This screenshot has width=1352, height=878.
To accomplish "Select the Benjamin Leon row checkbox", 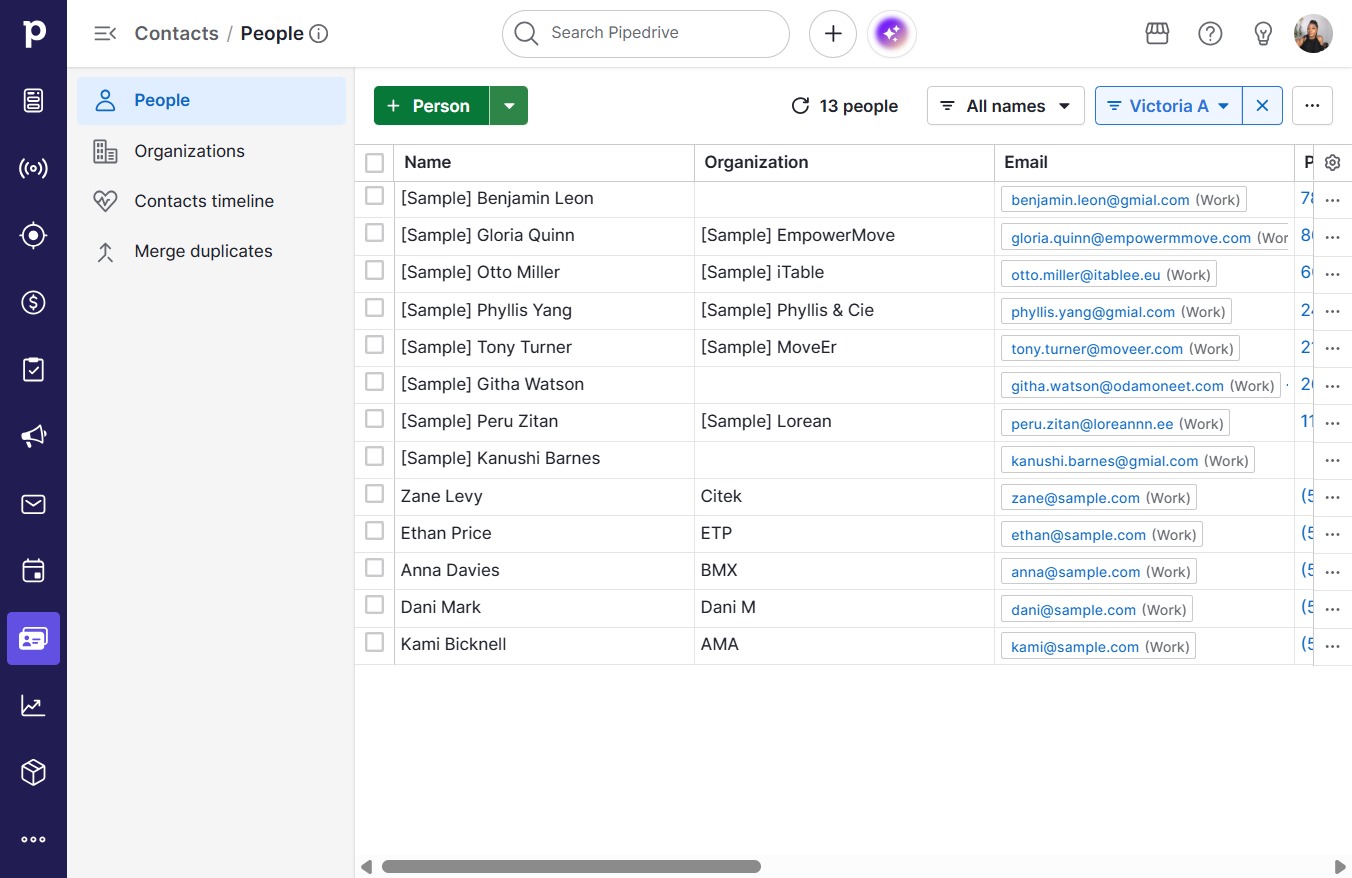I will [x=374, y=196].
